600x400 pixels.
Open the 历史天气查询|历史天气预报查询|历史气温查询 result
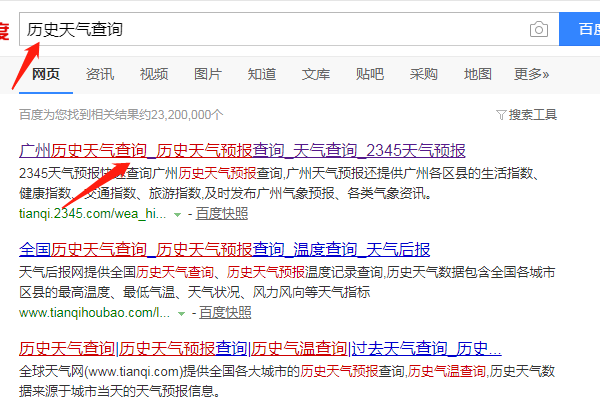(x=260, y=349)
